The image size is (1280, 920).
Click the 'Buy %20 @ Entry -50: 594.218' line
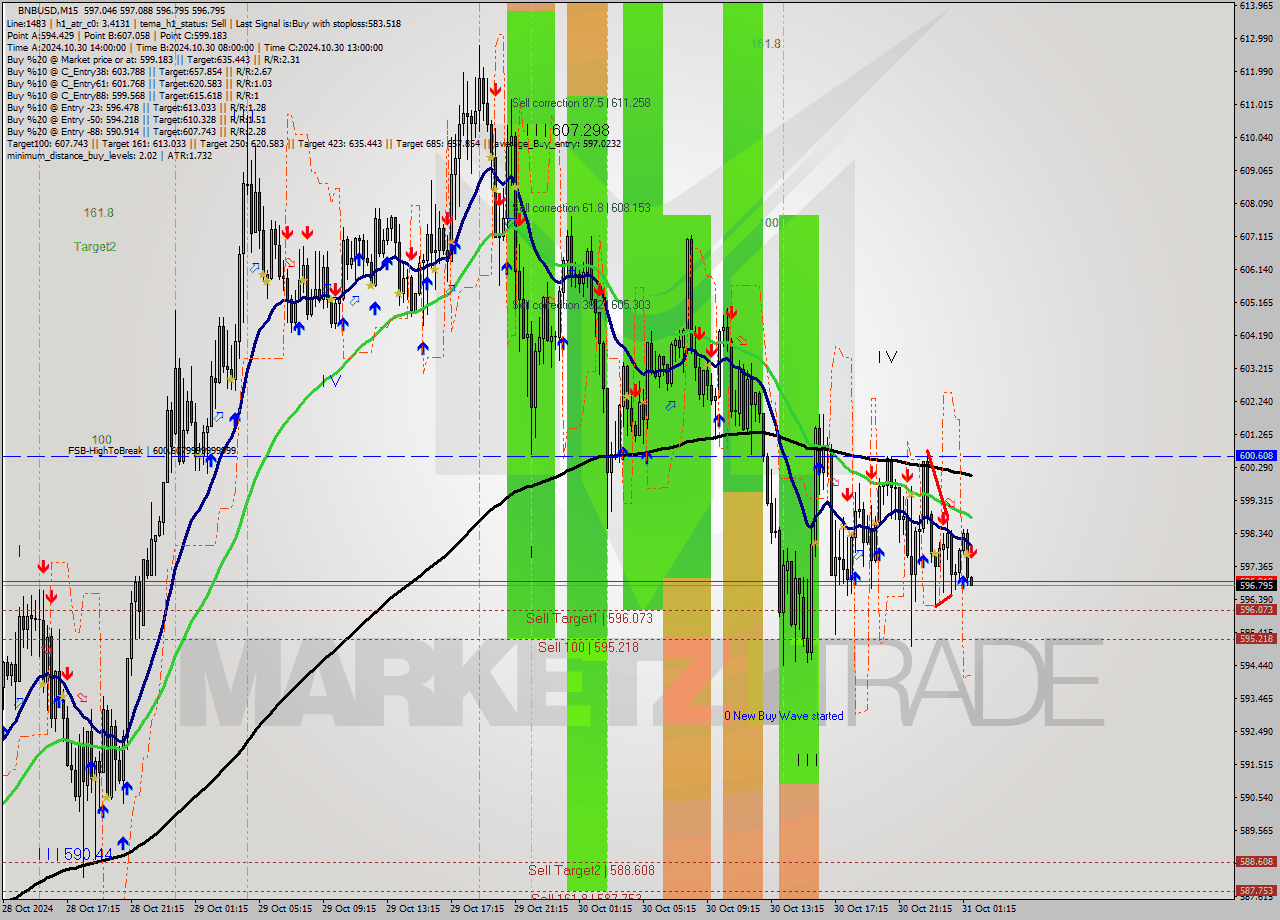(136, 119)
